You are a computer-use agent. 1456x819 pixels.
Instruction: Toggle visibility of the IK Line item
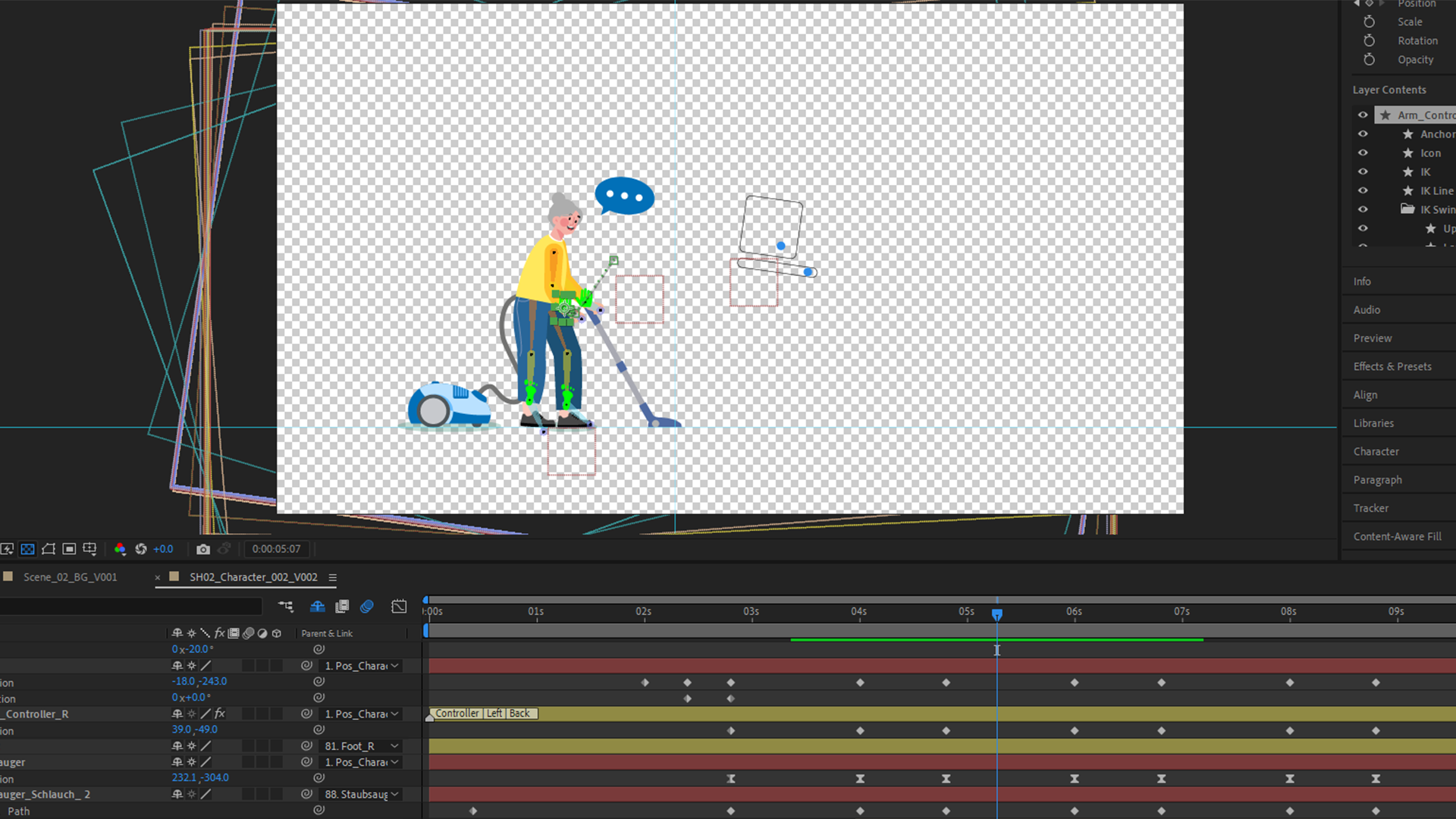coord(1363,191)
